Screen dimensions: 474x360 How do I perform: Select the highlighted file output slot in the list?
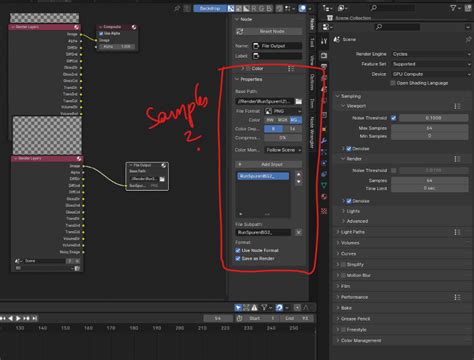[x=263, y=176]
